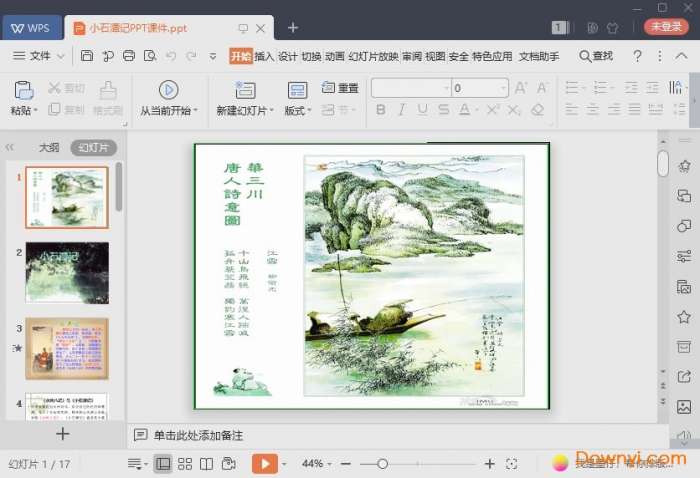Toggle Italic formatting
The height and width of the screenshot is (478, 700).
(x=402, y=110)
